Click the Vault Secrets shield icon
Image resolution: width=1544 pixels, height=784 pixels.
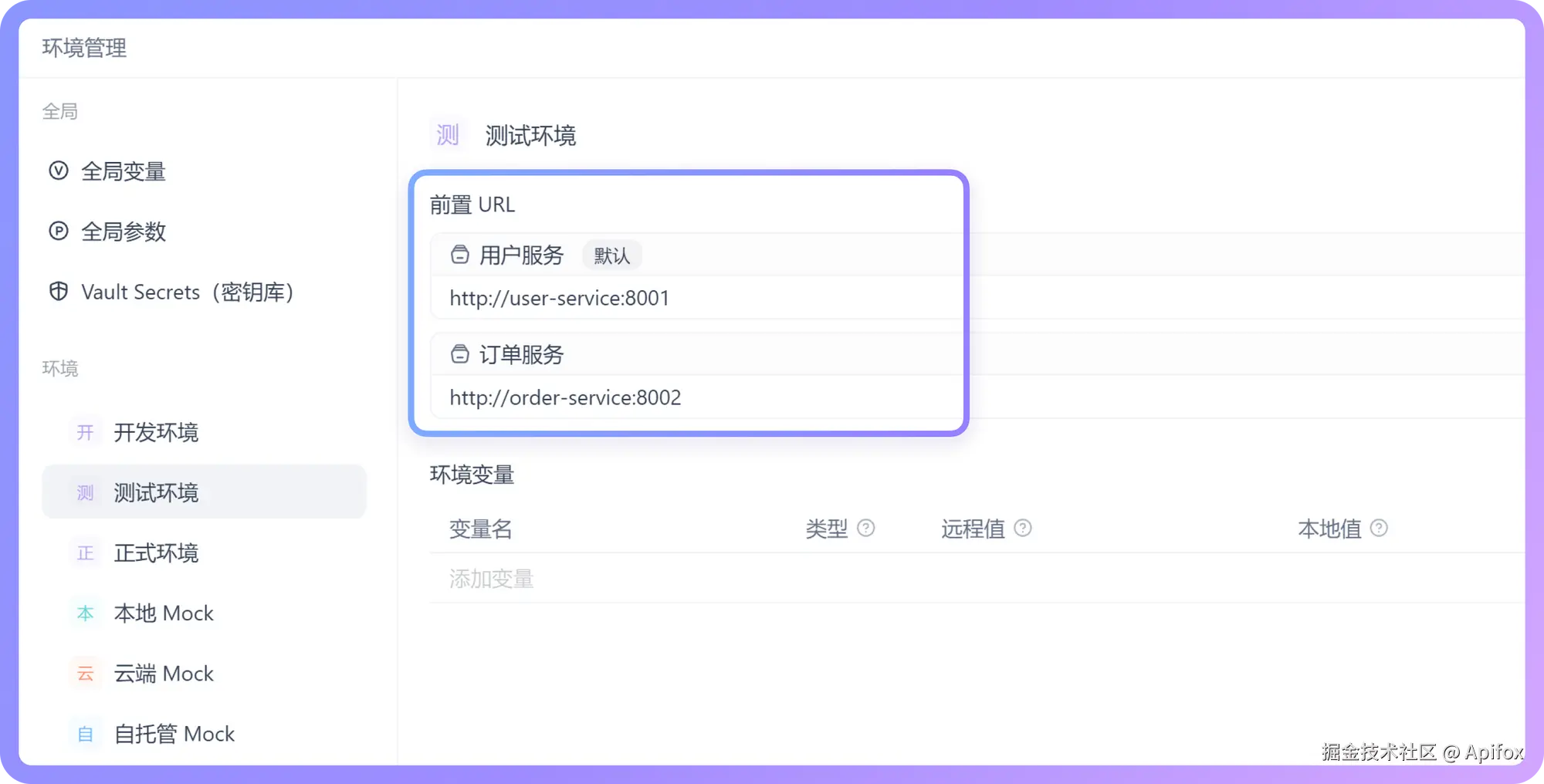[59, 292]
